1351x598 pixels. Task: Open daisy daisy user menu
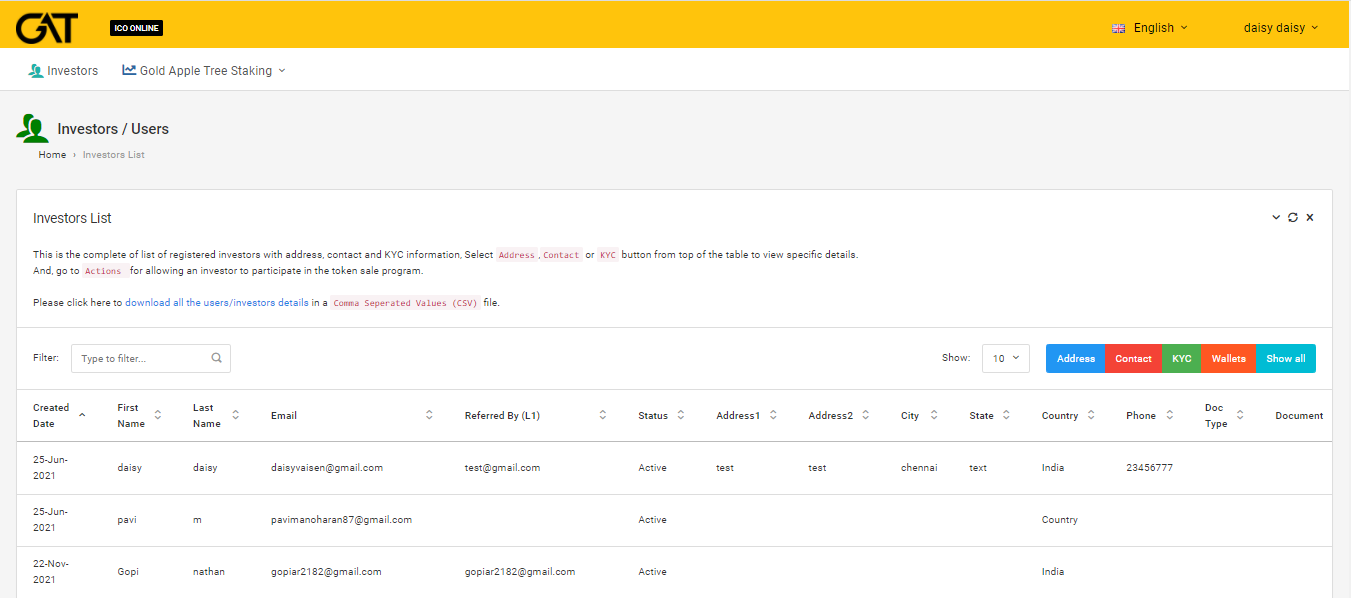1280,28
